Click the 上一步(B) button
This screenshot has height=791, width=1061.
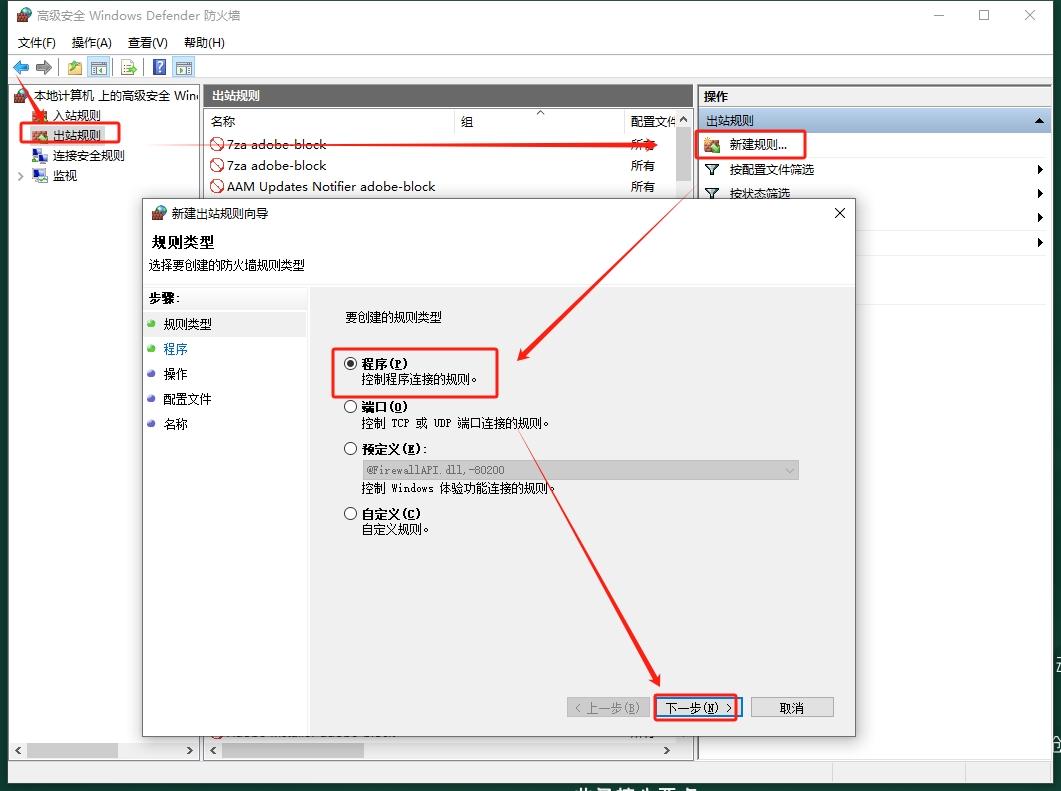[608, 708]
